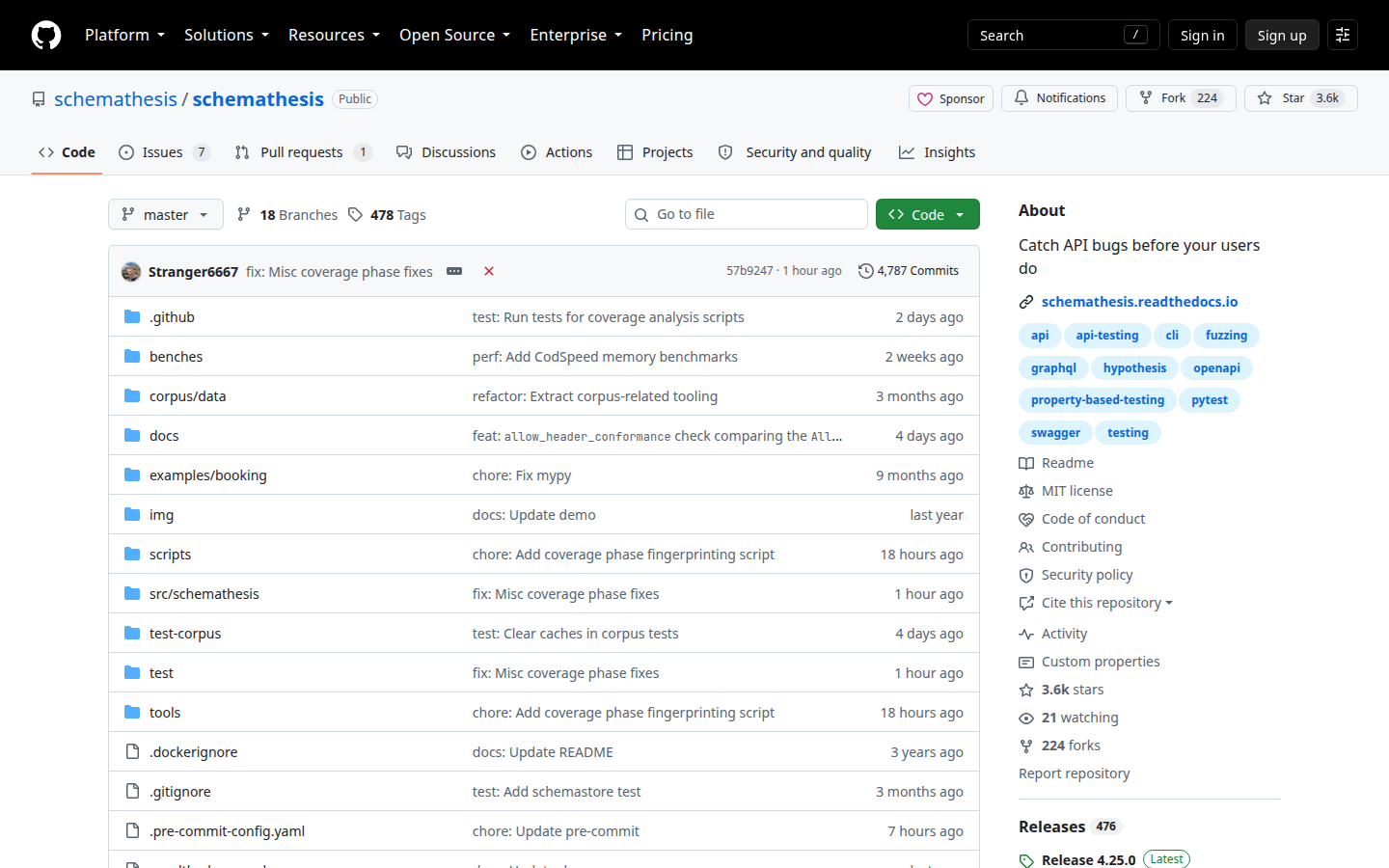Switch to the Discussions tab
The height and width of the screenshot is (868, 1389).
pos(447,152)
